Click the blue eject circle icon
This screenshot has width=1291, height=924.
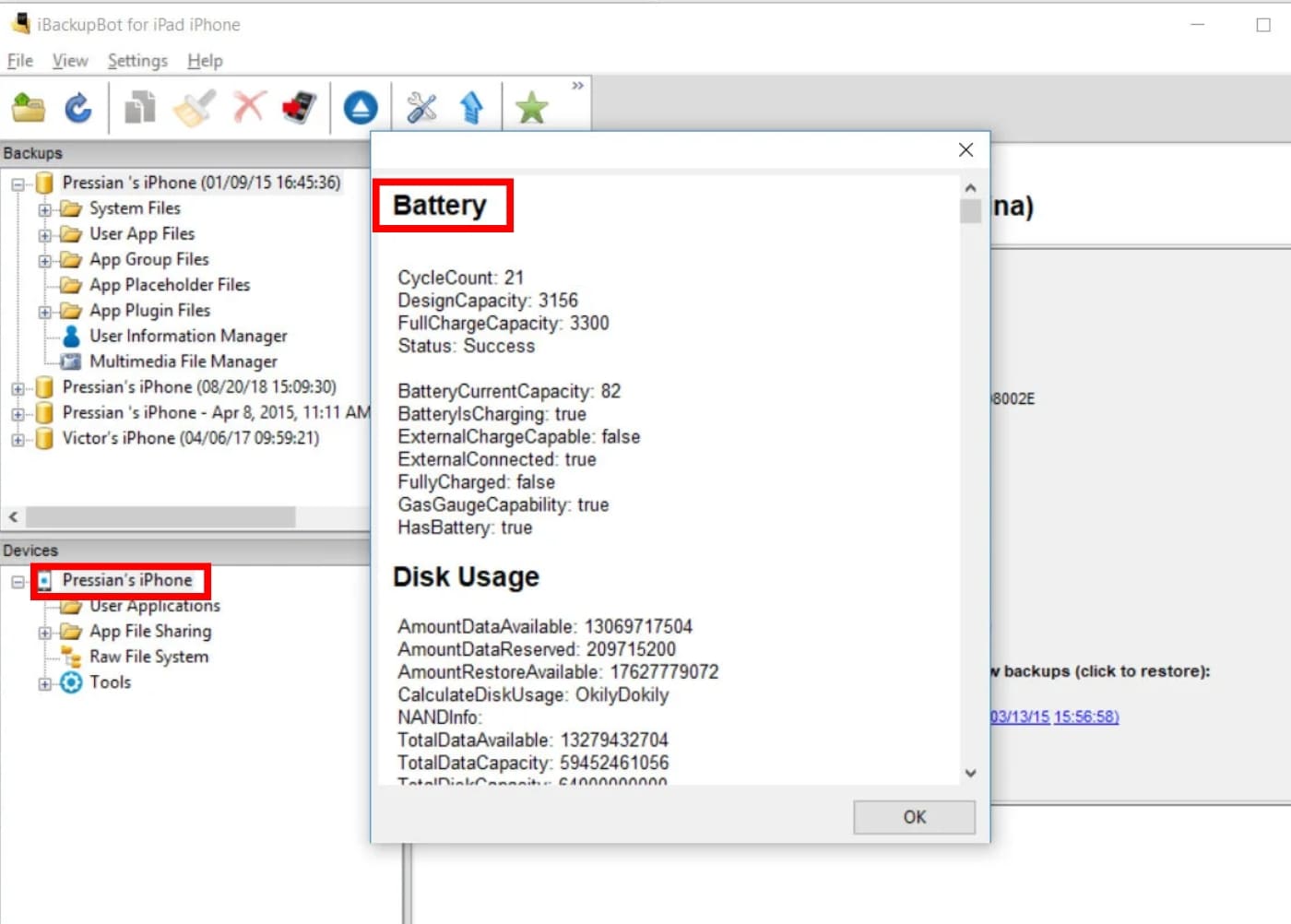pos(361,108)
